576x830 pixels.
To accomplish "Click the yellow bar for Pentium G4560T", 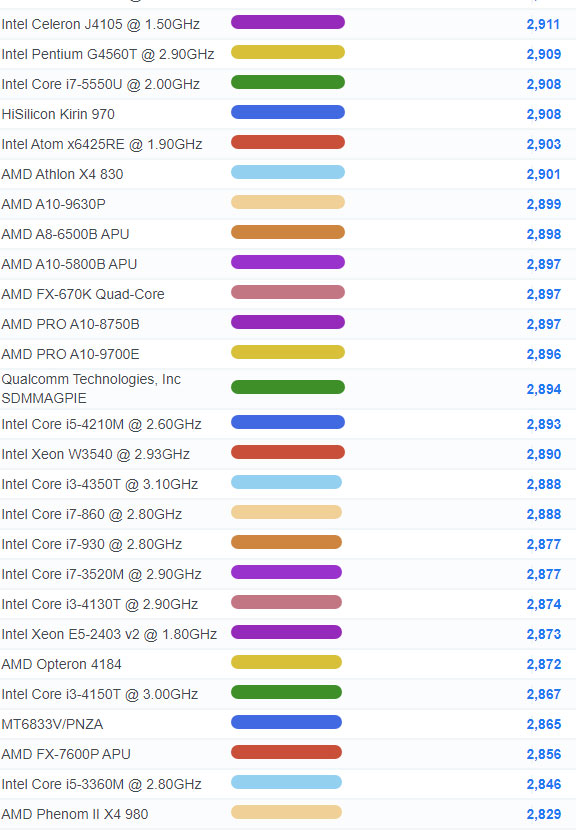I will [288, 52].
